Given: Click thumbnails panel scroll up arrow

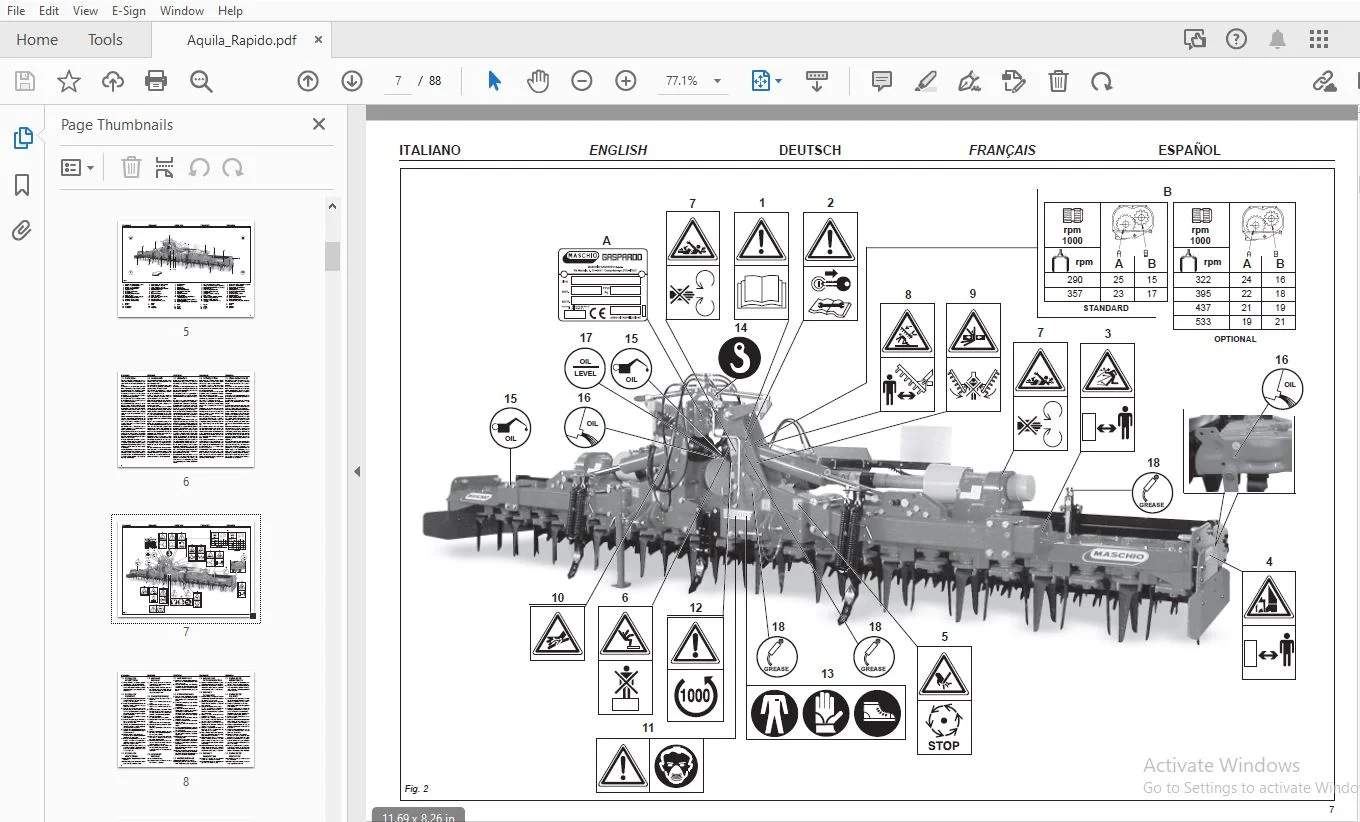Looking at the screenshot, I should 332,206.
